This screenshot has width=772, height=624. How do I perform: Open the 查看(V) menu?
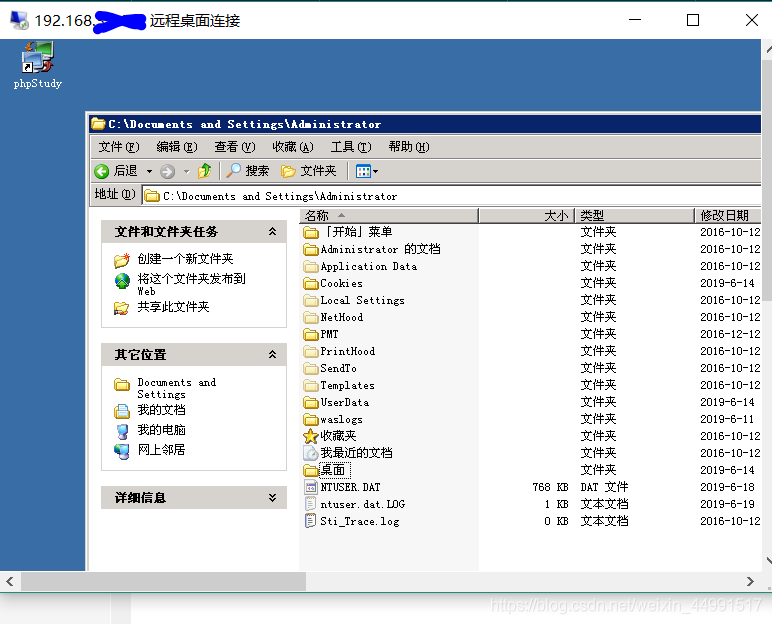click(235, 147)
